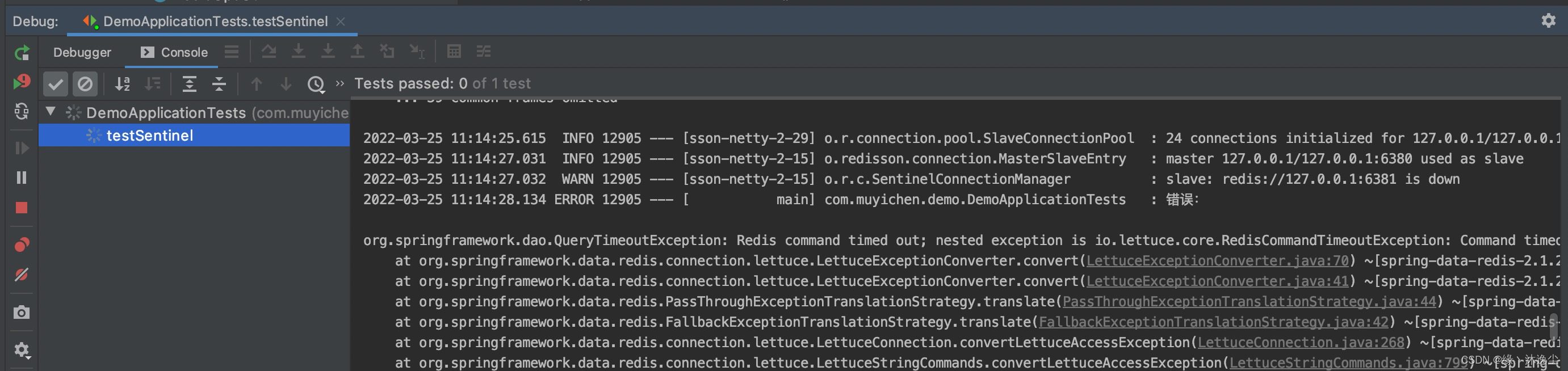Expand all test tree nodes

tap(189, 84)
